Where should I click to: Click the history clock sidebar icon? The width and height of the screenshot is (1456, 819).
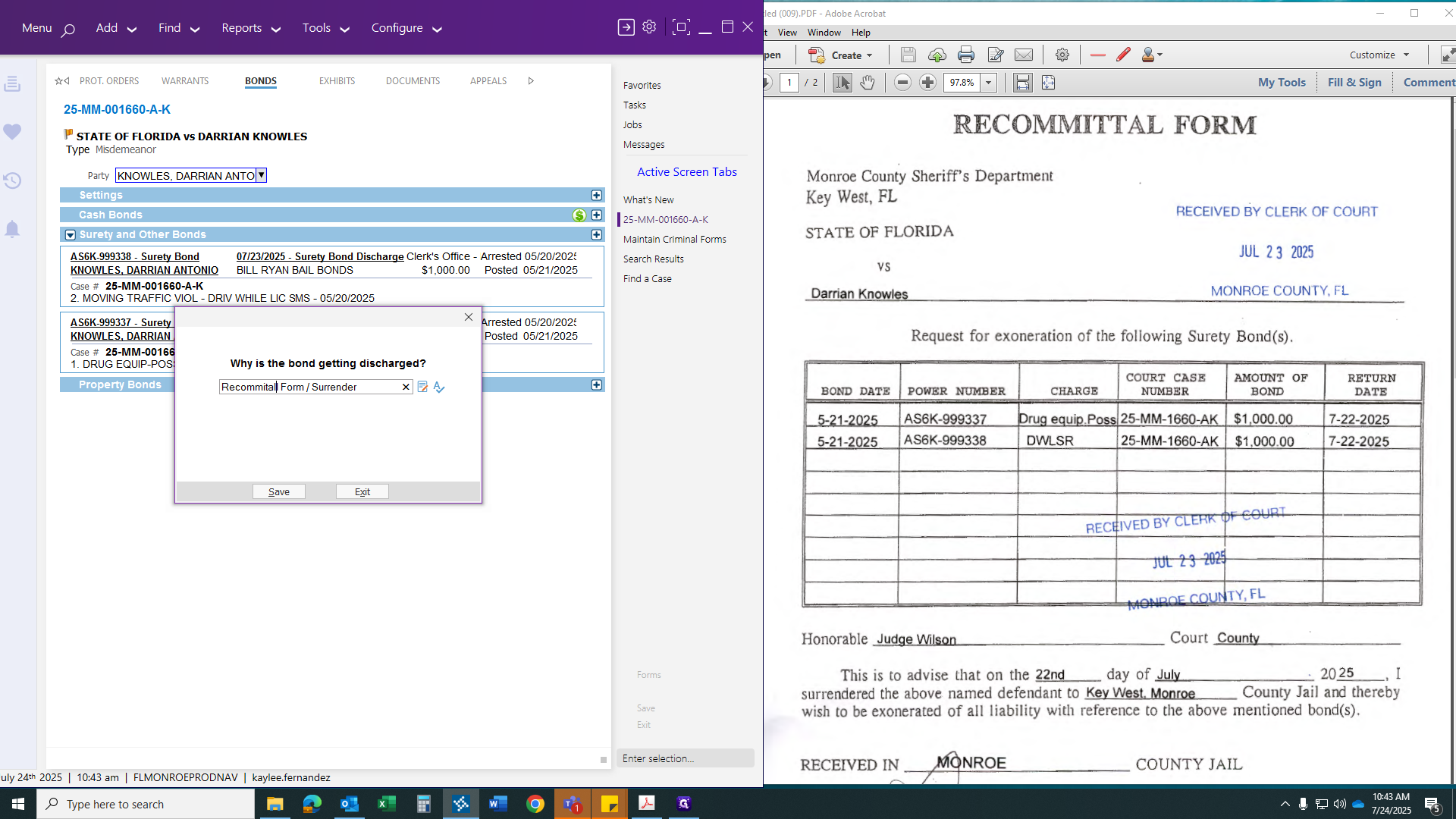(12, 180)
